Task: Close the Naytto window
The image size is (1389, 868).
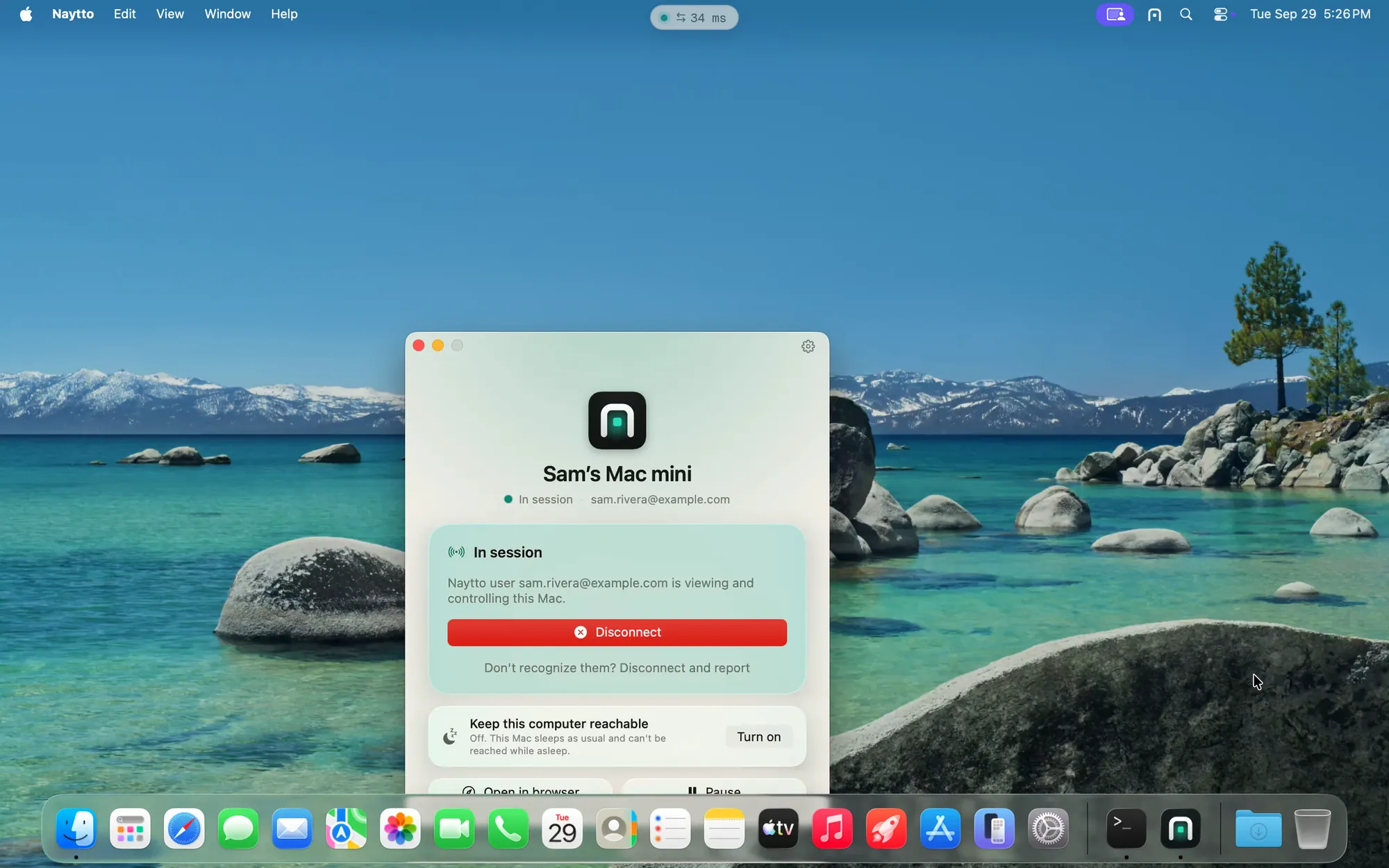Action: [x=419, y=345]
